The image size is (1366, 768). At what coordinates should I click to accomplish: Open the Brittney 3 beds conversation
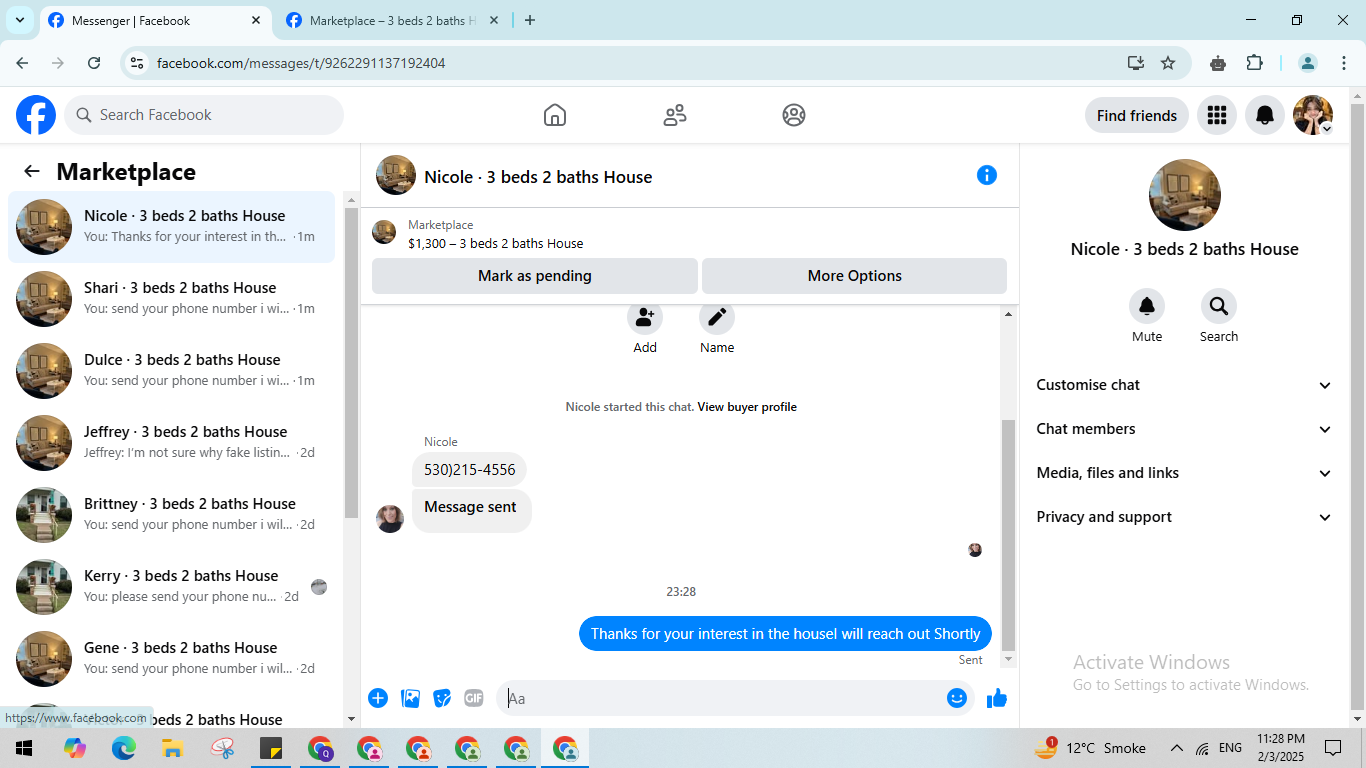(x=171, y=515)
